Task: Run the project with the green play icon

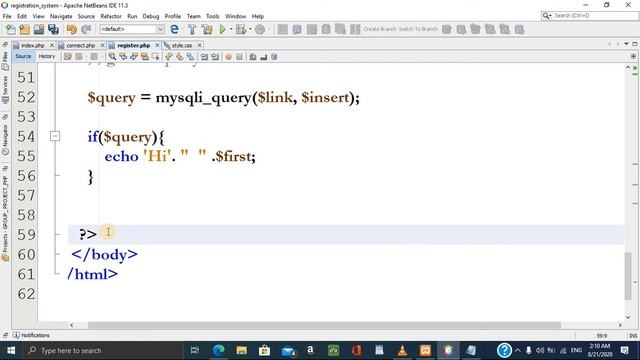Action: (x=222, y=29)
